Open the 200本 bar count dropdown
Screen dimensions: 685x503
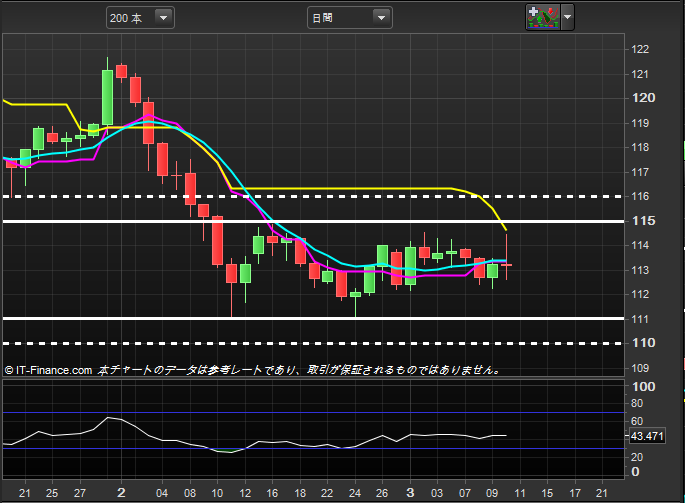point(140,18)
